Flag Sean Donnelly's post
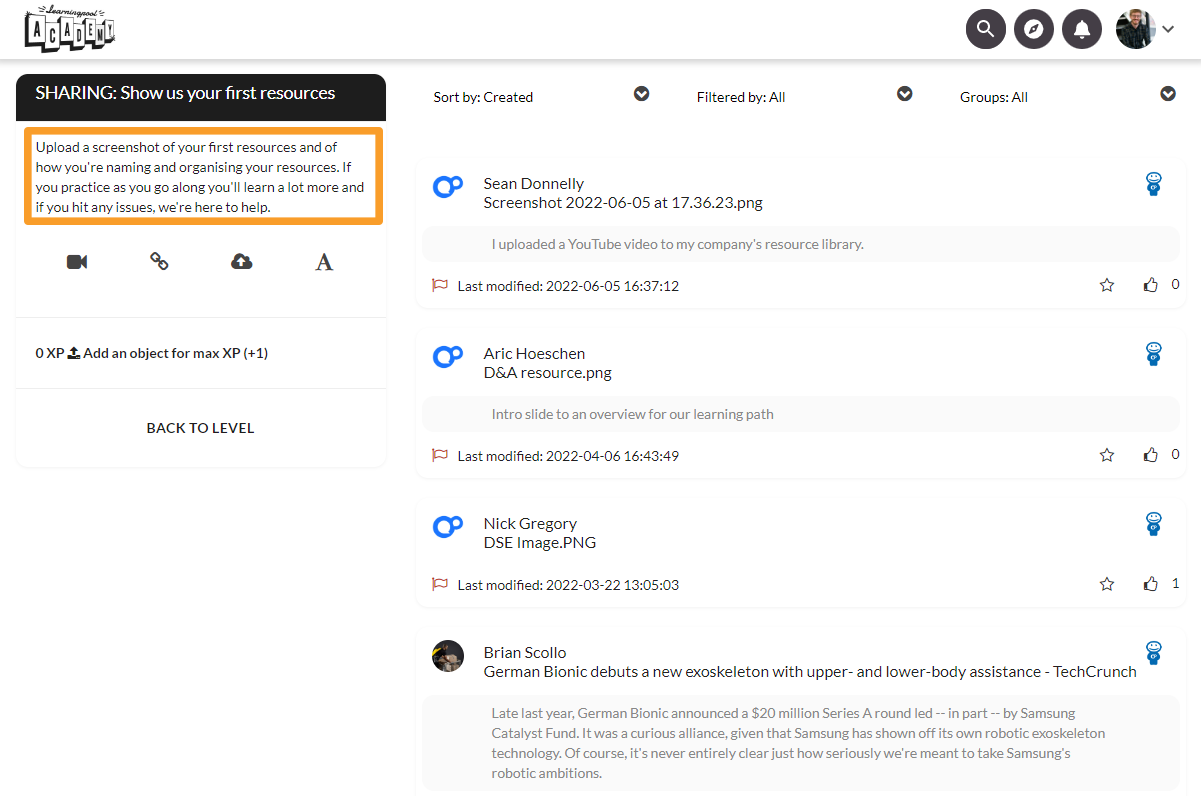The width and height of the screenshot is (1201, 796). tap(439, 285)
